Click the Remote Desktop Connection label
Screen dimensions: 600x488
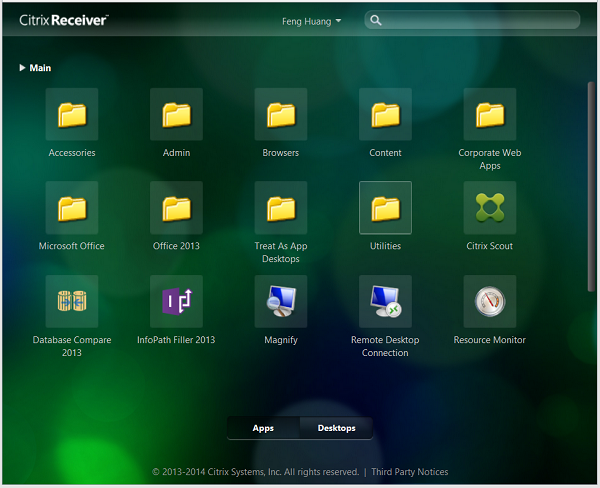385,346
